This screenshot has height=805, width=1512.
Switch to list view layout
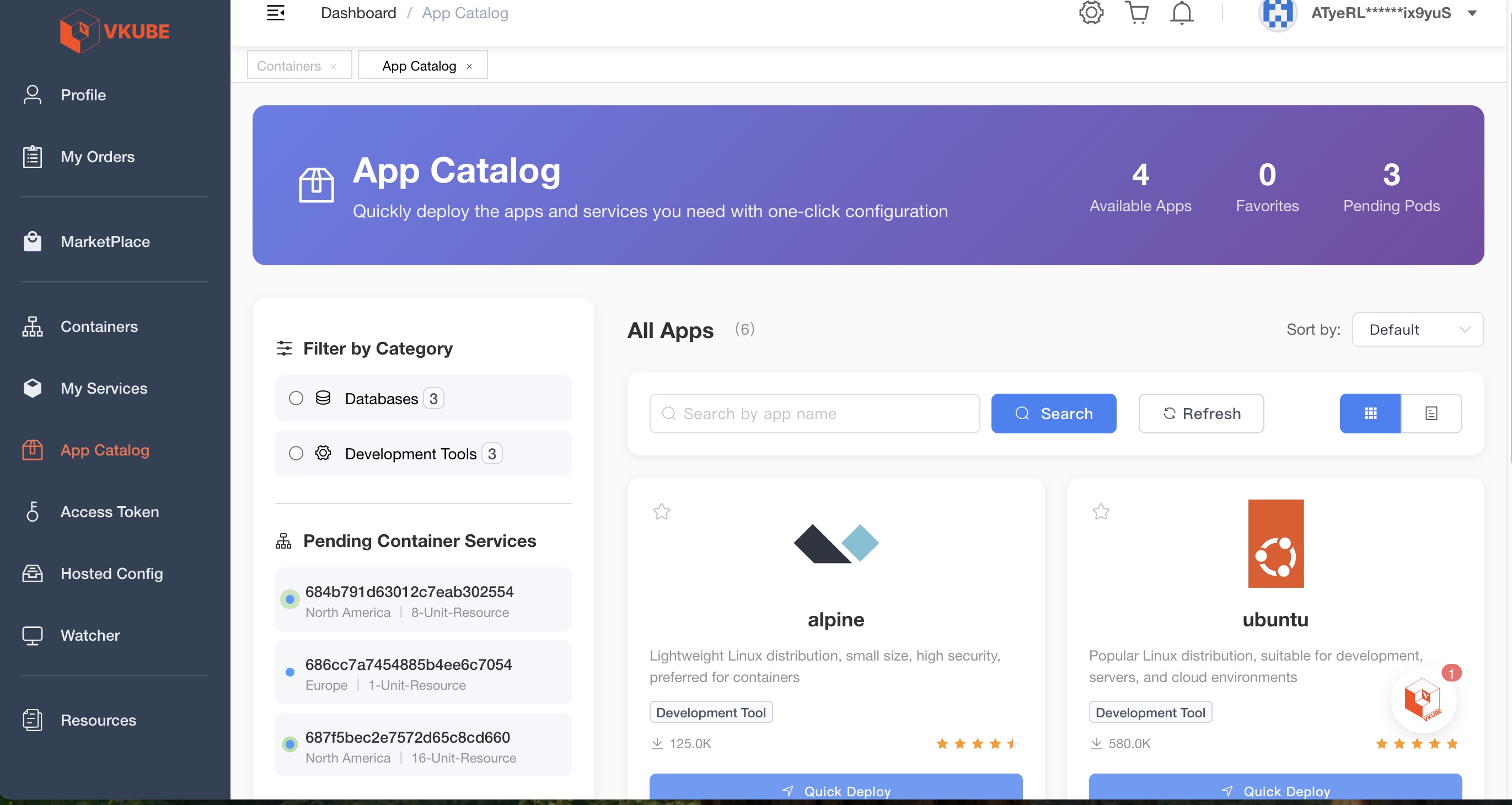click(1431, 414)
